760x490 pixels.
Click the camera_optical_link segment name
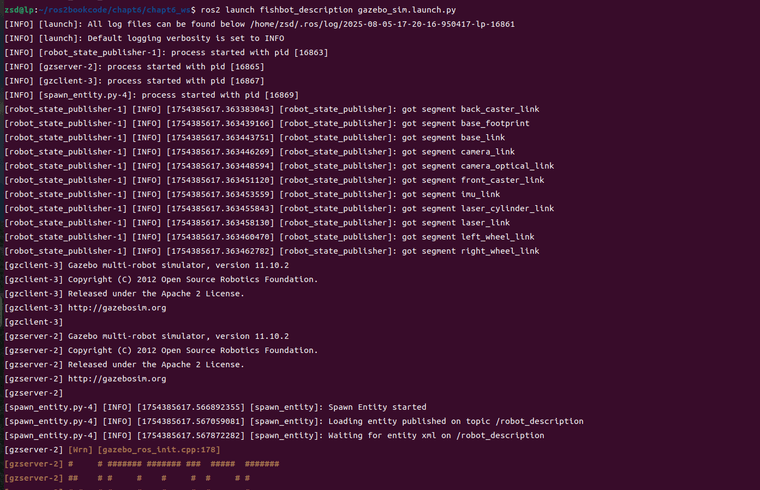(507, 166)
